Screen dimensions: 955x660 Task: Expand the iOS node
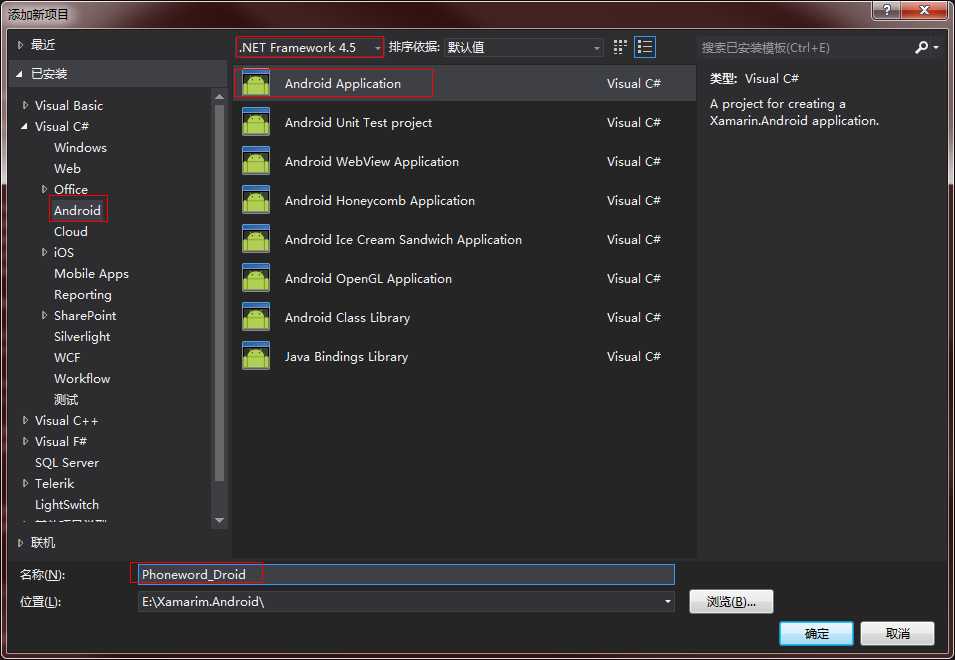point(44,252)
